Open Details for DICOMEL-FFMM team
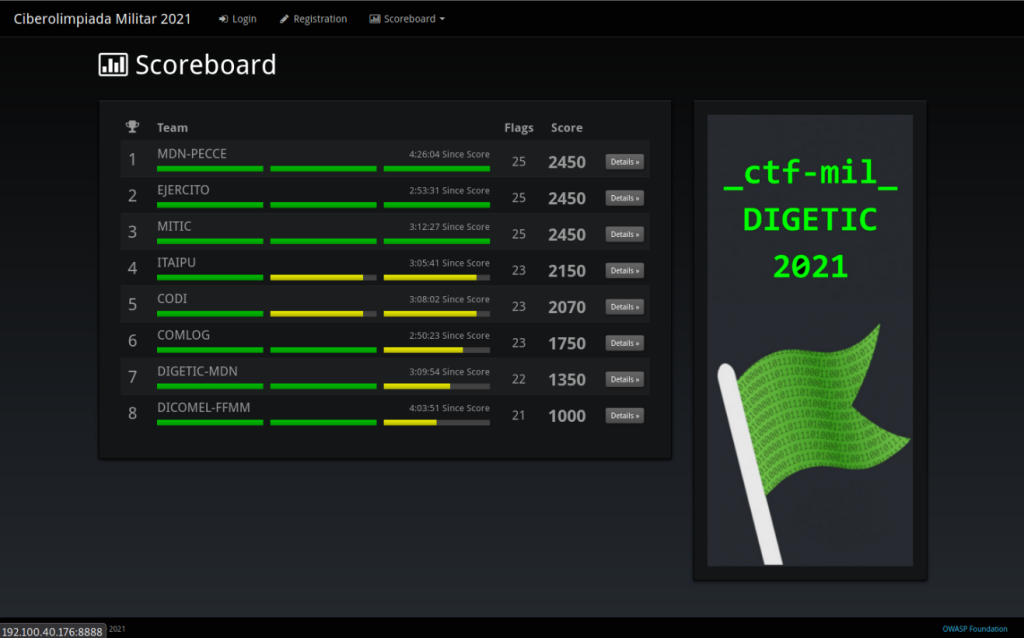Screen dimensions: 1024x638 pos(624,415)
